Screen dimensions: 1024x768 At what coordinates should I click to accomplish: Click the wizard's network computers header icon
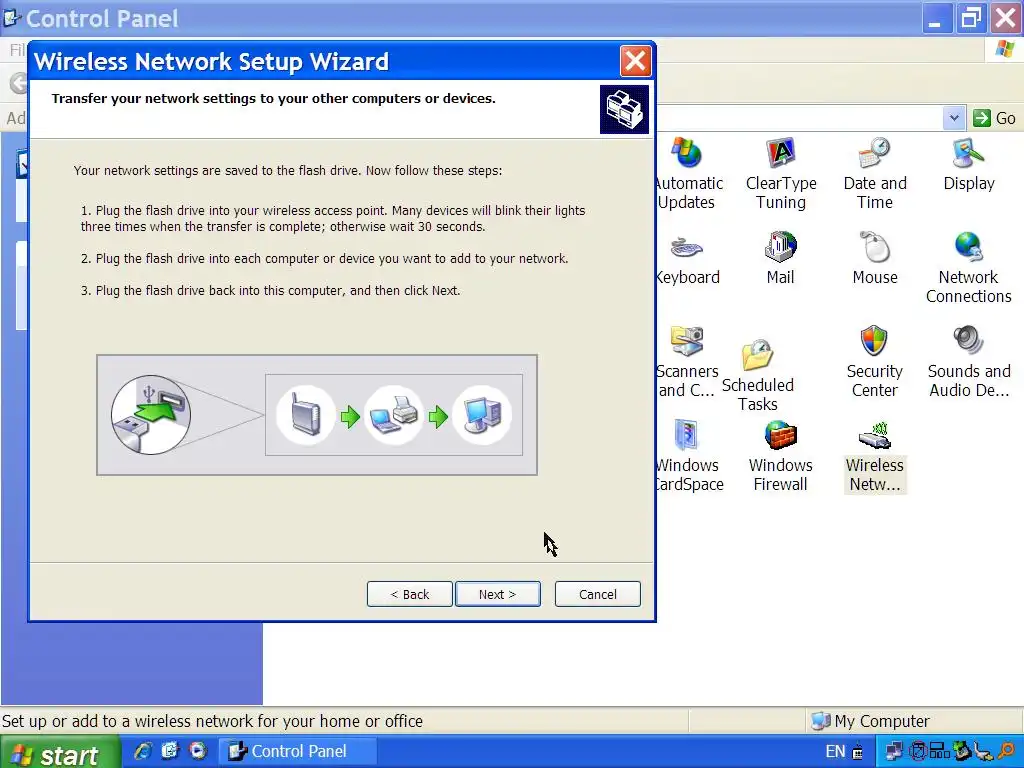click(624, 109)
